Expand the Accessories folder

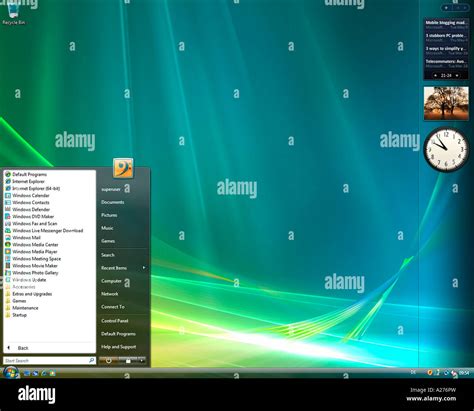(x=20, y=287)
